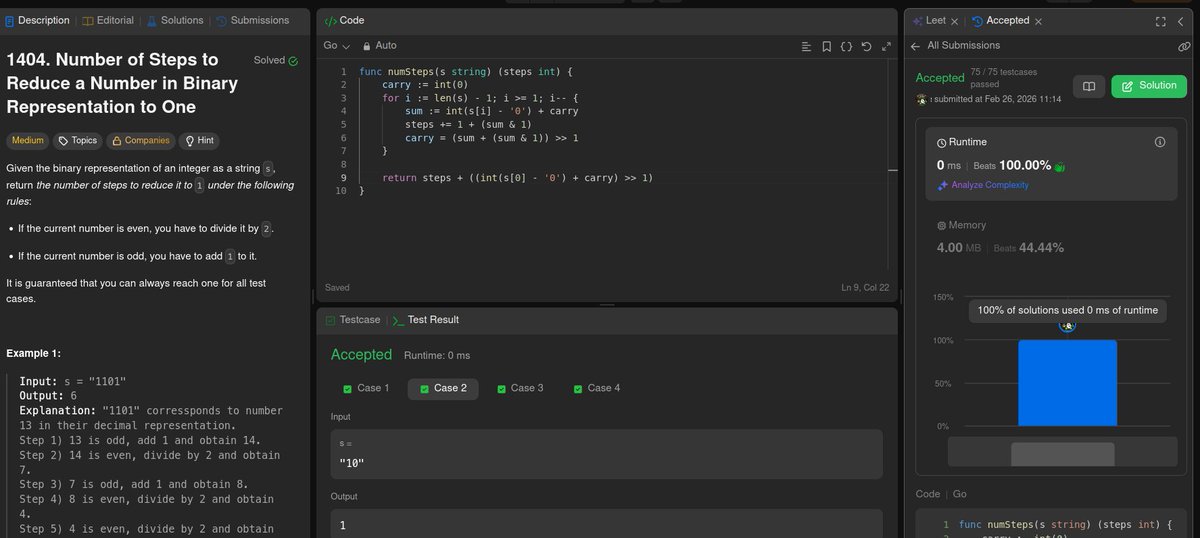The width and height of the screenshot is (1200, 538).
Task: Expand the code editor to fullscreen
Action: (x=886, y=46)
